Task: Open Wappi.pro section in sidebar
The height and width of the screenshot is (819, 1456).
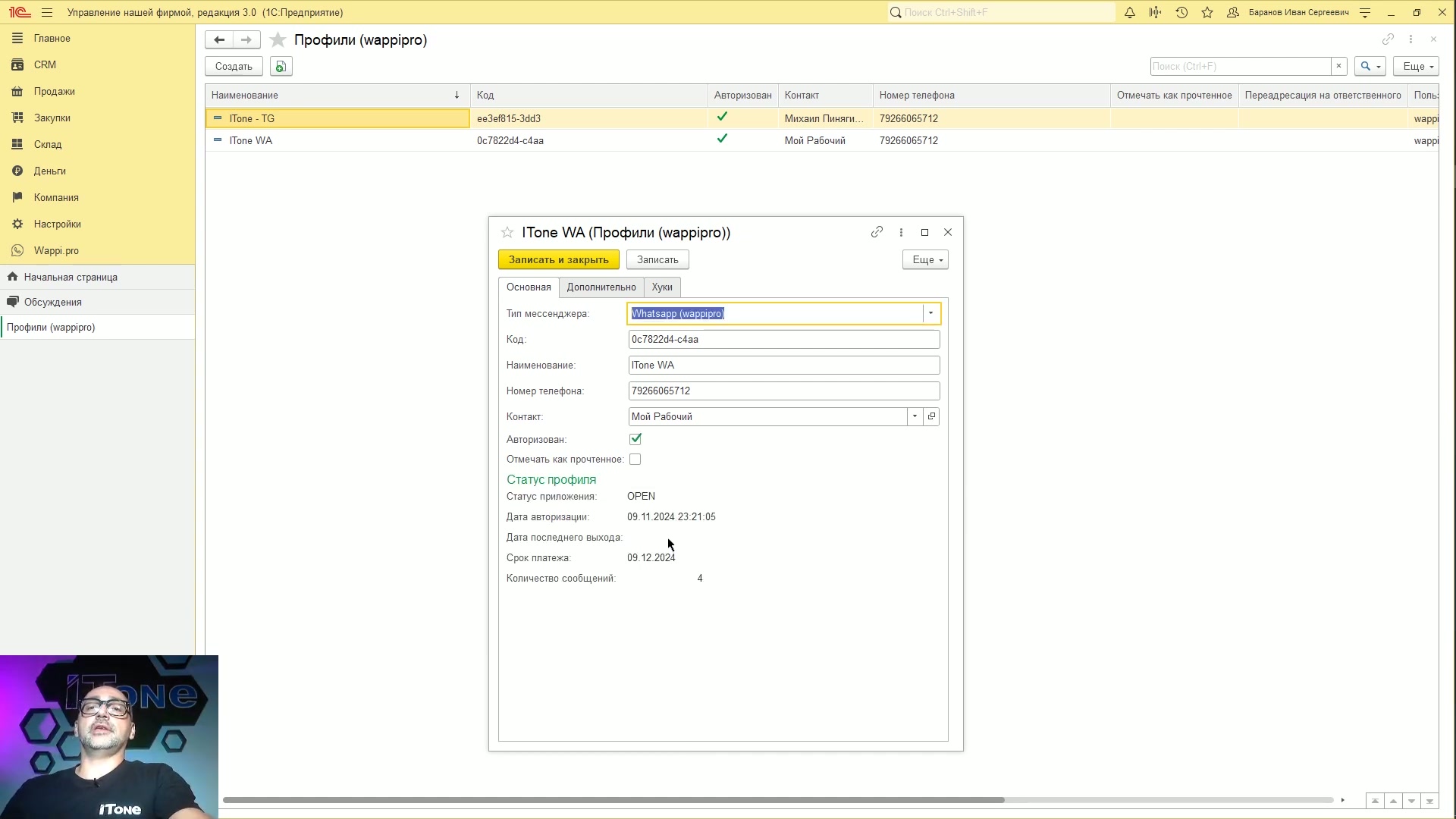Action: [56, 250]
